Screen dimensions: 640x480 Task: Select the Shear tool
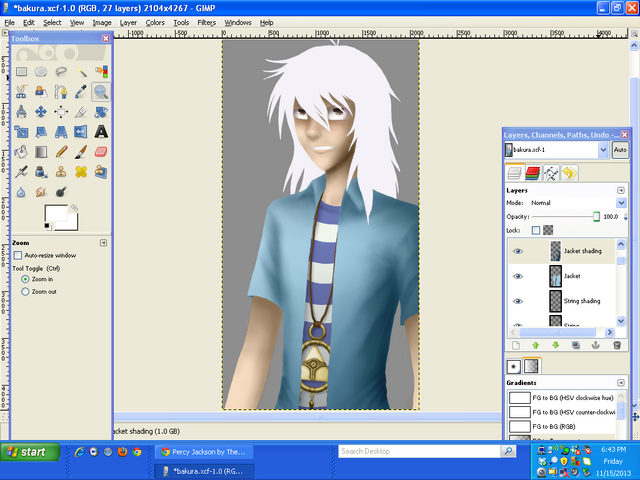point(41,132)
